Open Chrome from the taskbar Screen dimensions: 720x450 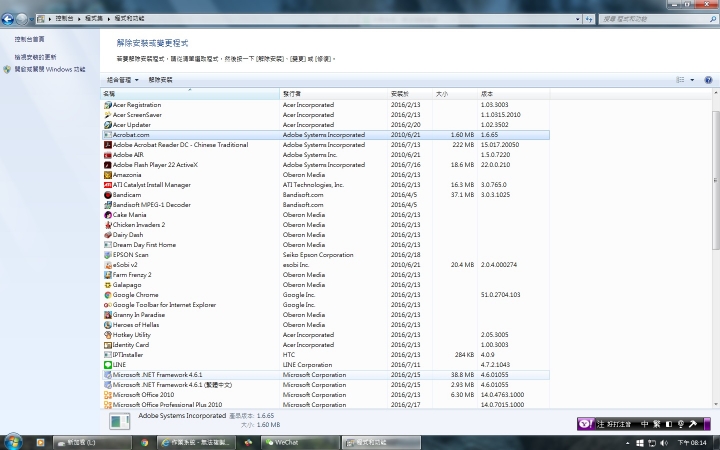pyautogui.click(x=145, y=443)
